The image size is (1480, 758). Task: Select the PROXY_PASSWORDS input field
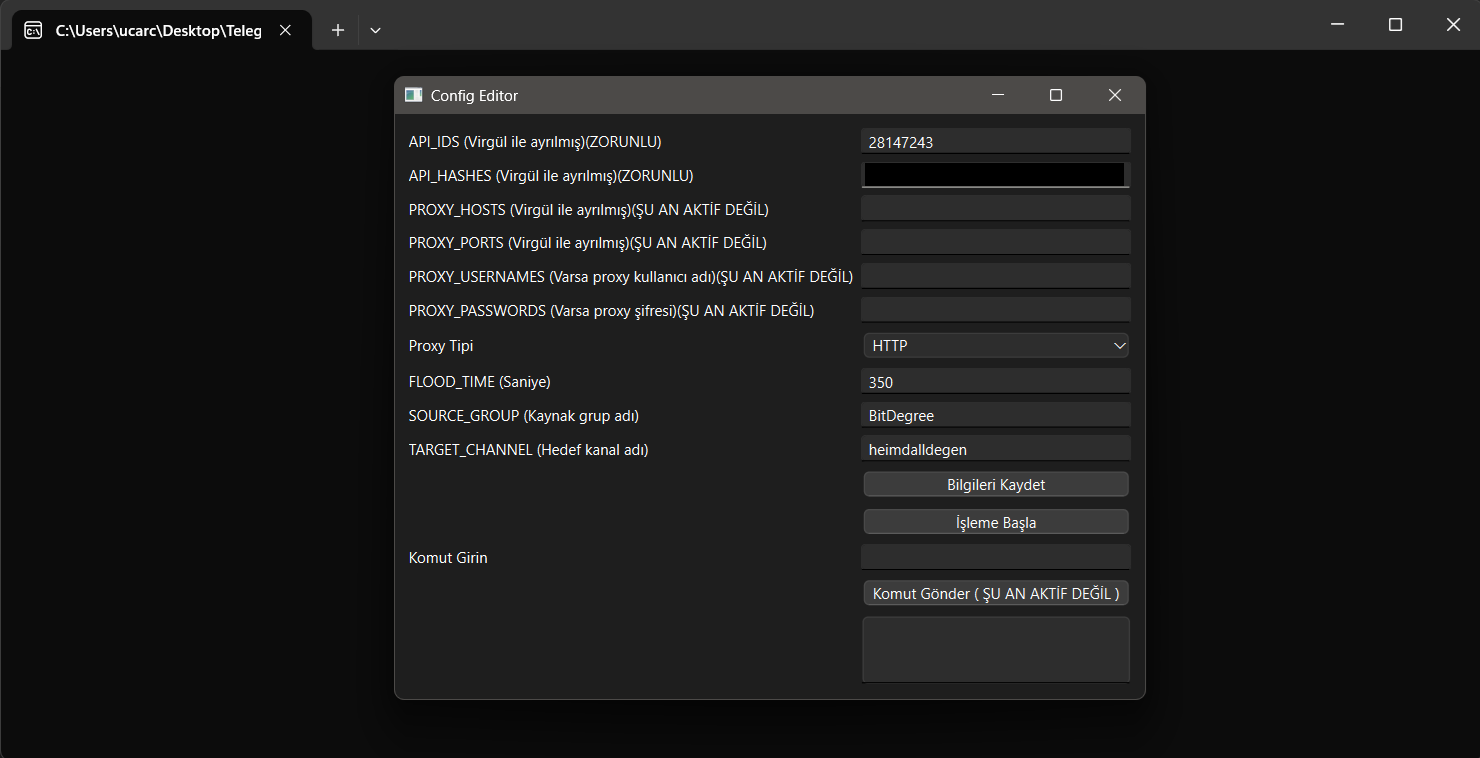coord(995,310)
